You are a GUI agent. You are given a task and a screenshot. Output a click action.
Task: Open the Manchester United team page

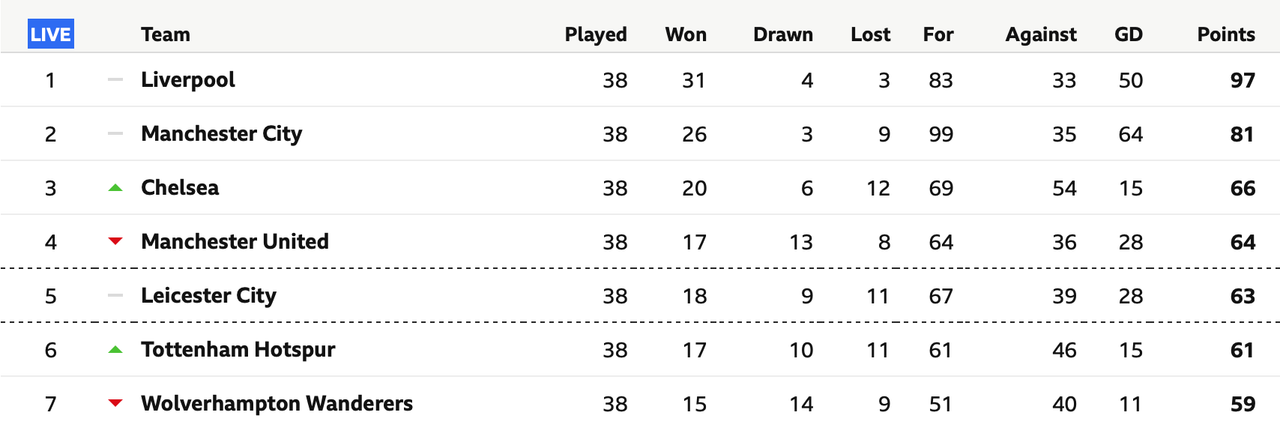(x=235, y=241)
